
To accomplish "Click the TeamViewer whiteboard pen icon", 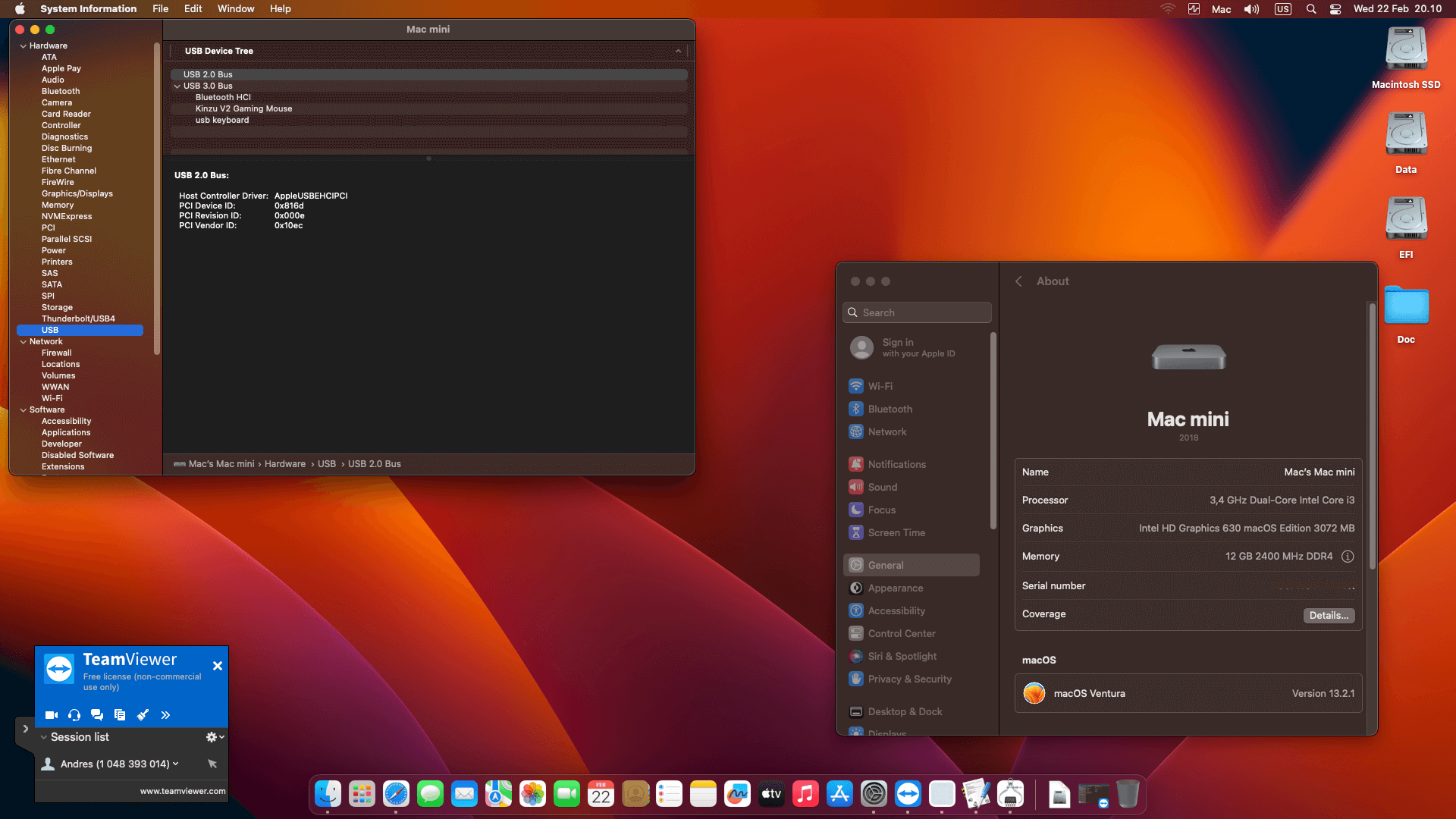I will click(x=143, y=715).
